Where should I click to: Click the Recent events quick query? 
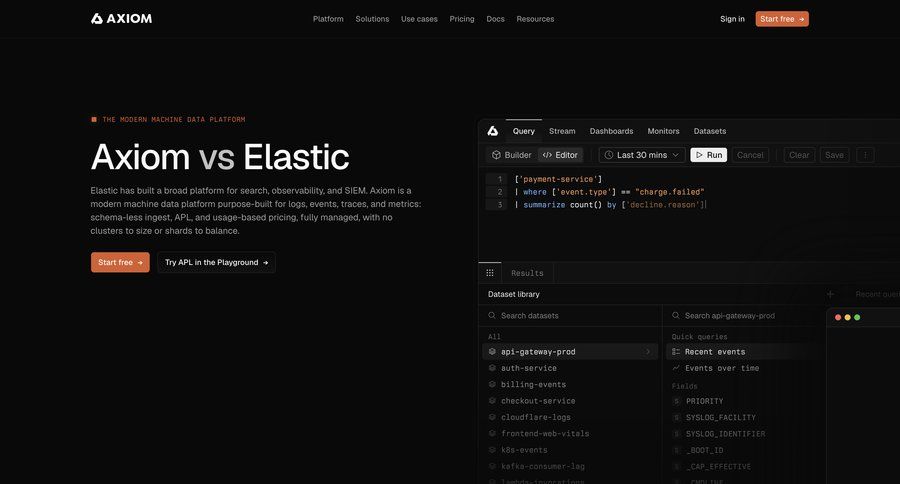[x=743, y=351]
